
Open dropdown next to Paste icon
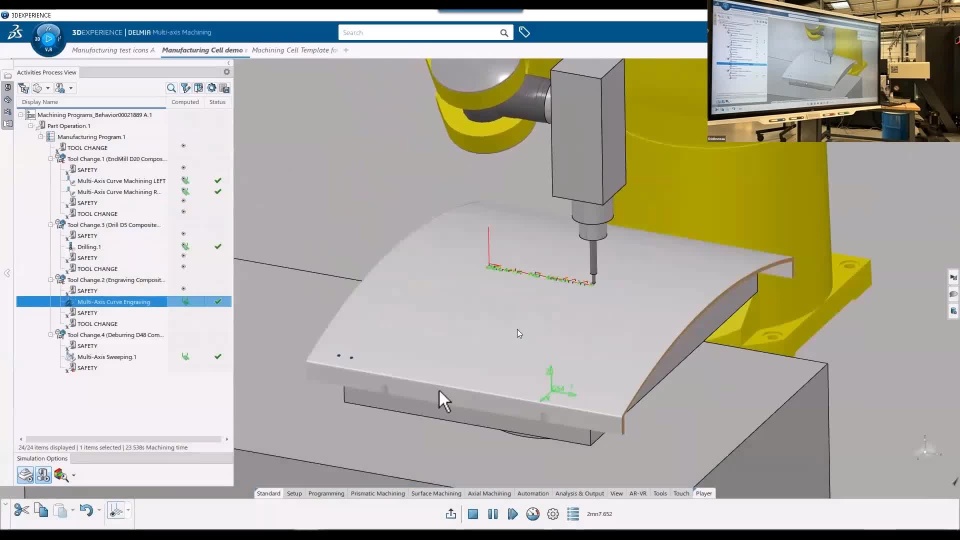point(72,510)
